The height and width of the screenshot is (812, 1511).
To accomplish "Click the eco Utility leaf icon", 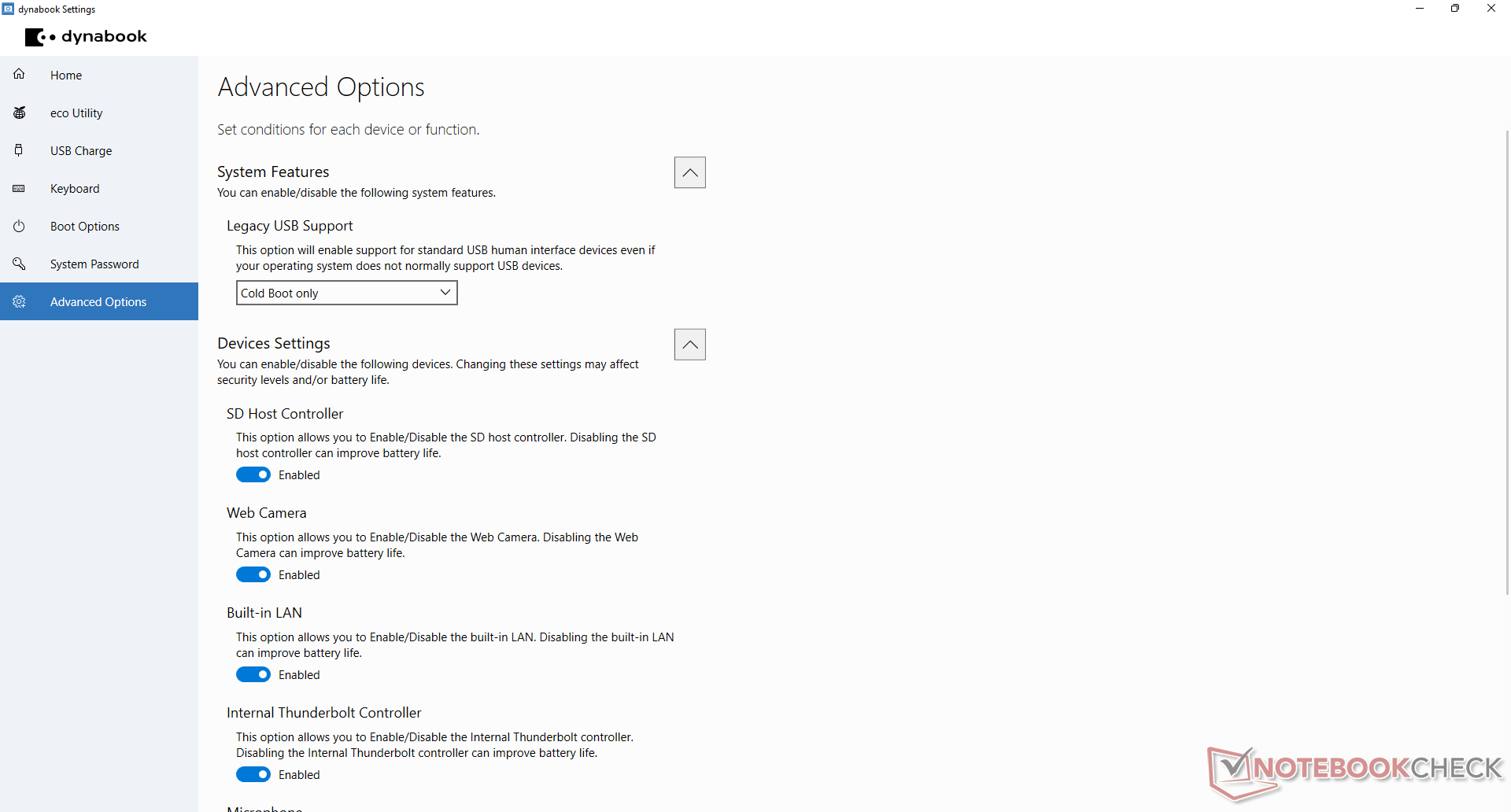I will (20, 113).
